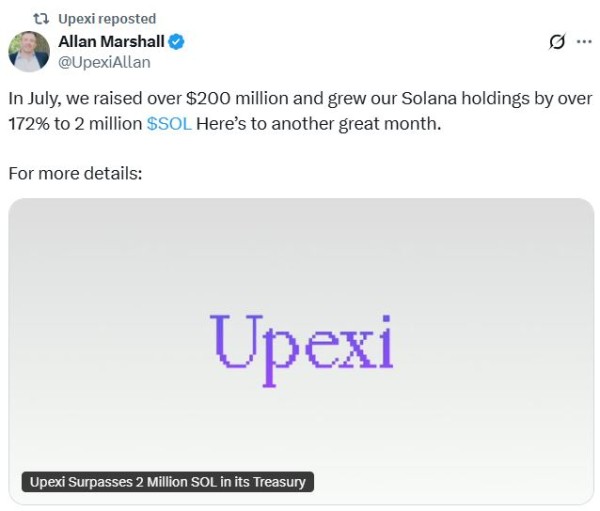Click the repost arrows icon above the tweet
Image resolution: width=600 pixels, height=511 pixels.
42,18
